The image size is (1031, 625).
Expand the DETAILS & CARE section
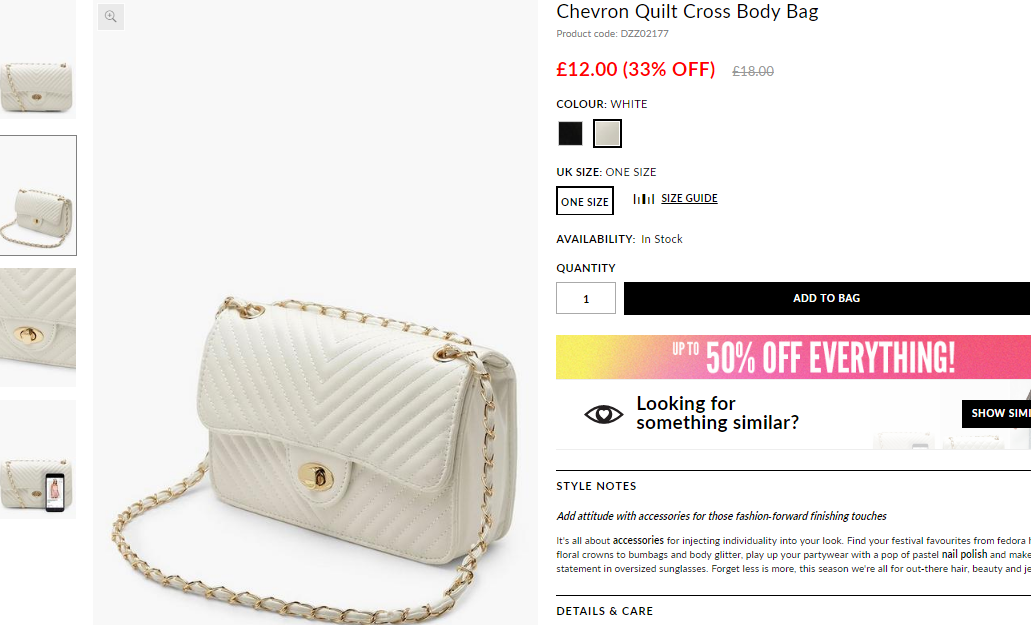pyautogui.click(x=605, y=611)
